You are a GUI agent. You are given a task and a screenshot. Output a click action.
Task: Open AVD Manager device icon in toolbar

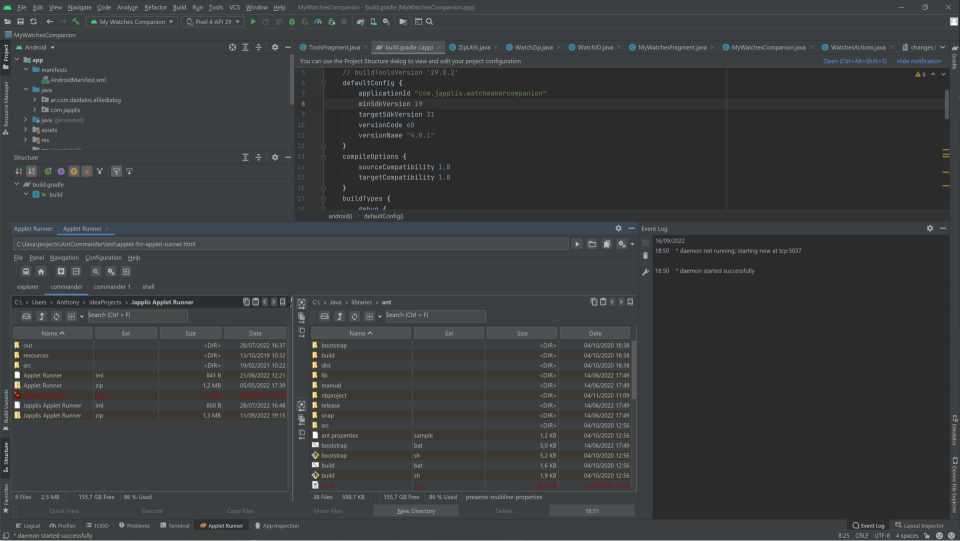click(x=373, y=21)
